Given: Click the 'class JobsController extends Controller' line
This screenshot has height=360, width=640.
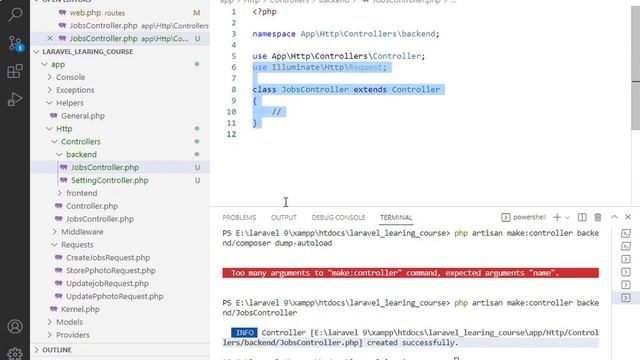Looking at the screenshot, I should point(346,89).
